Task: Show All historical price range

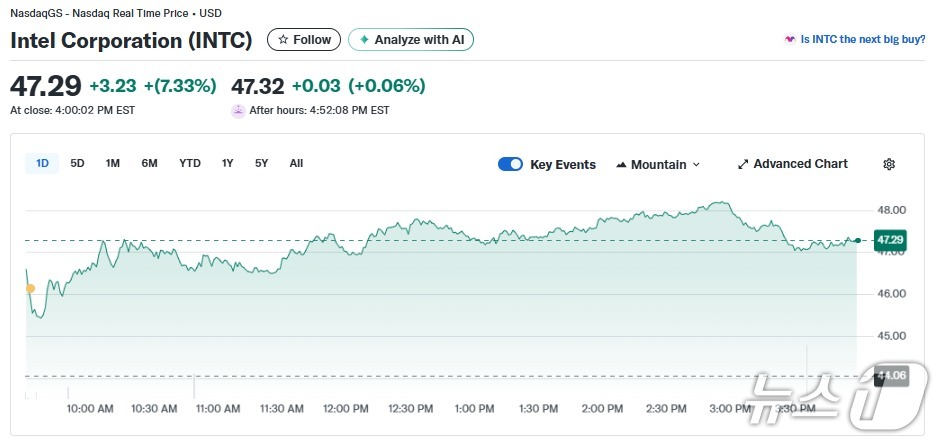Action: (x=296, y=163)
